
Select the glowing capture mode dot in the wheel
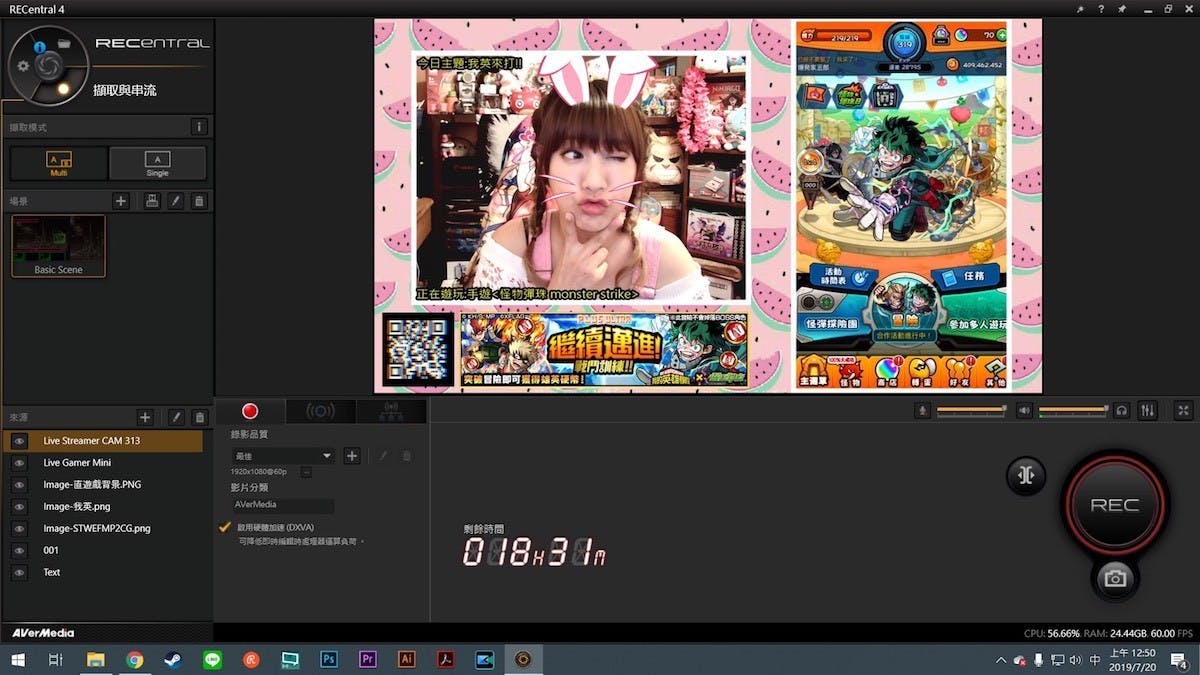62,89
